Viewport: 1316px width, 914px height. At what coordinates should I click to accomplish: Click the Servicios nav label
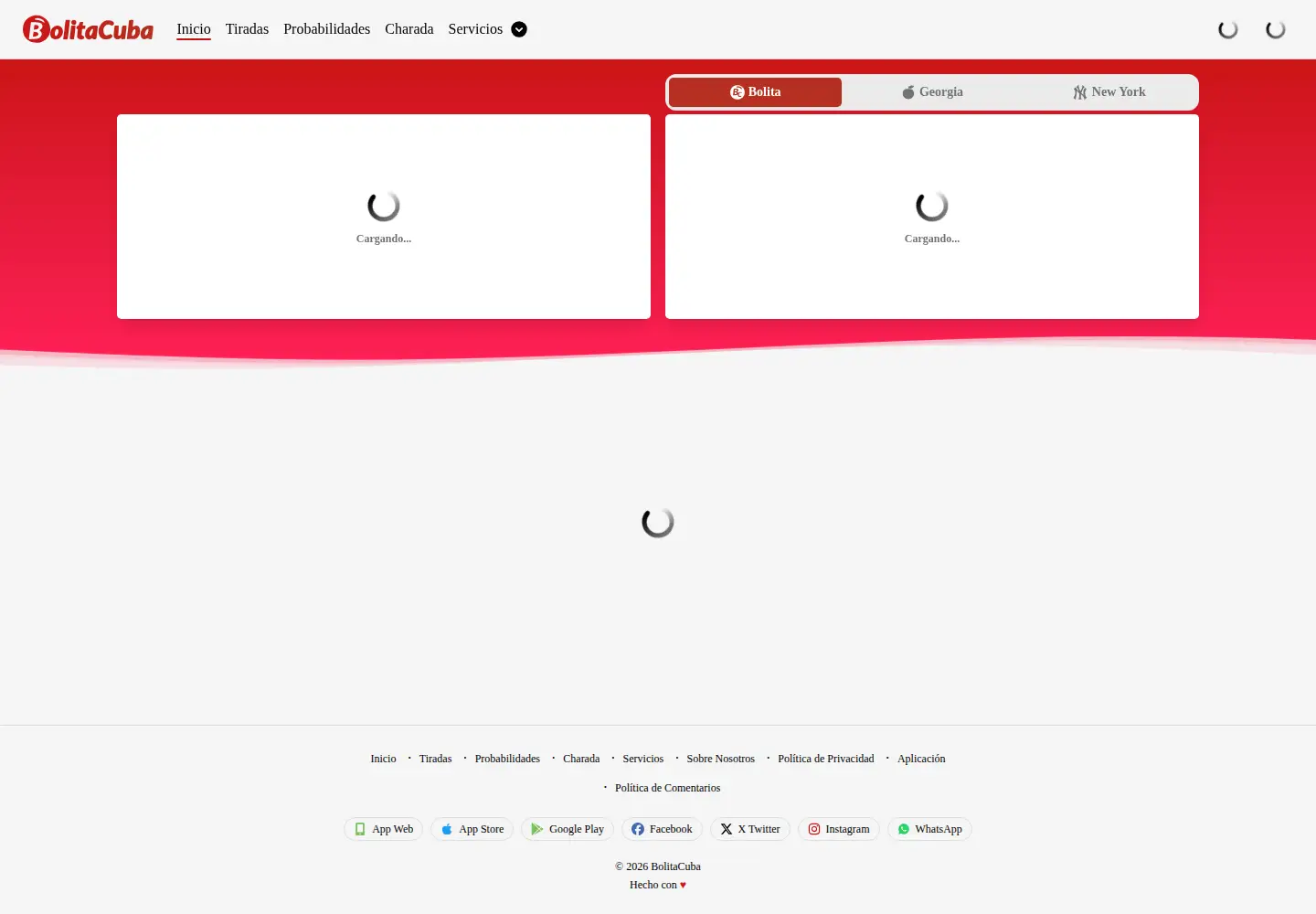(x=475, y=29)
